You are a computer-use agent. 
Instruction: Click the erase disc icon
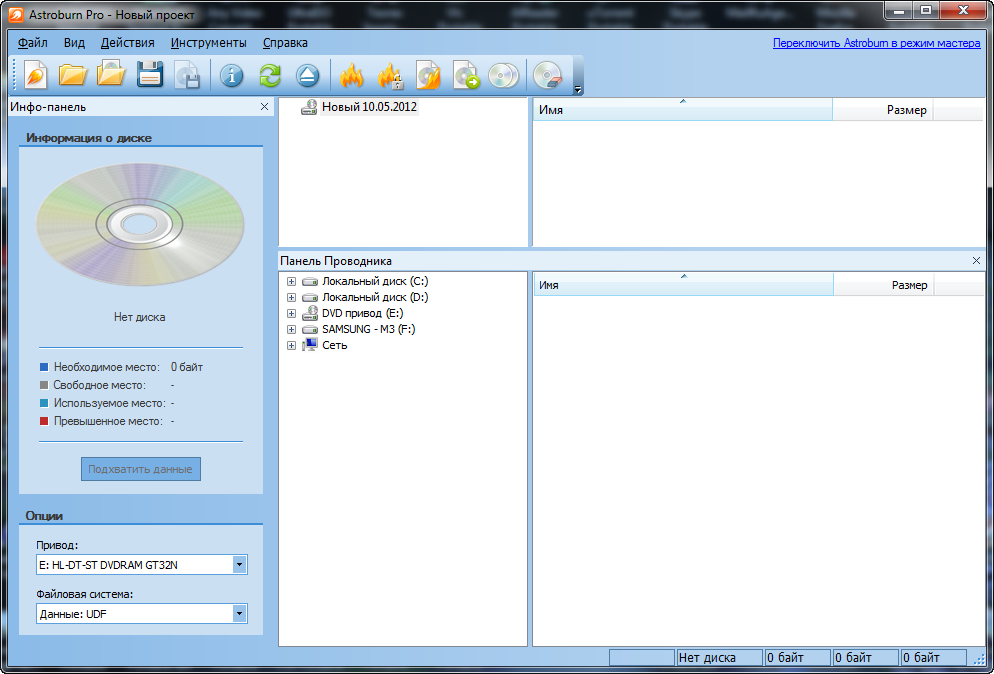[x=548, y=75]
